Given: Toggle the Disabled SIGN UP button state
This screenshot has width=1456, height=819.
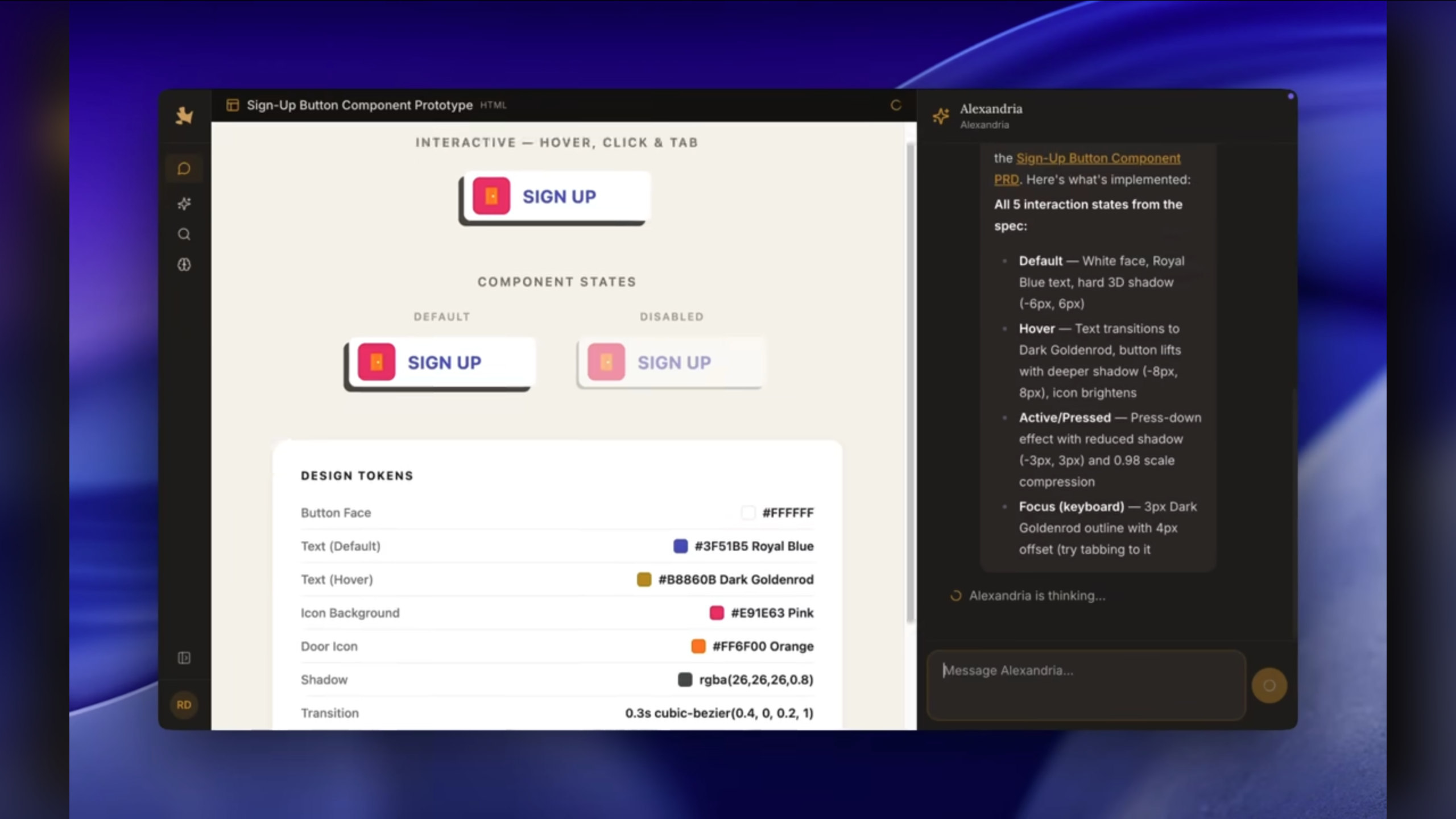Looking at the screenshot, I should (671, 362).
